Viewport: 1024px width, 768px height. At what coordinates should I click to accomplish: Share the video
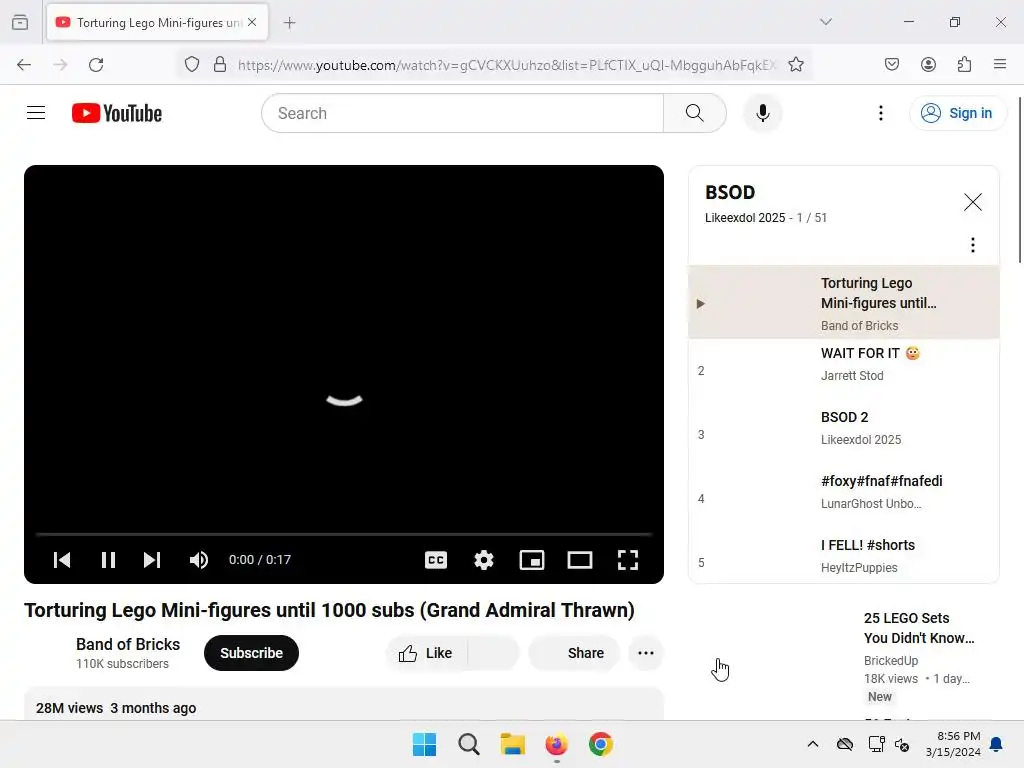[x=573, y=653]
